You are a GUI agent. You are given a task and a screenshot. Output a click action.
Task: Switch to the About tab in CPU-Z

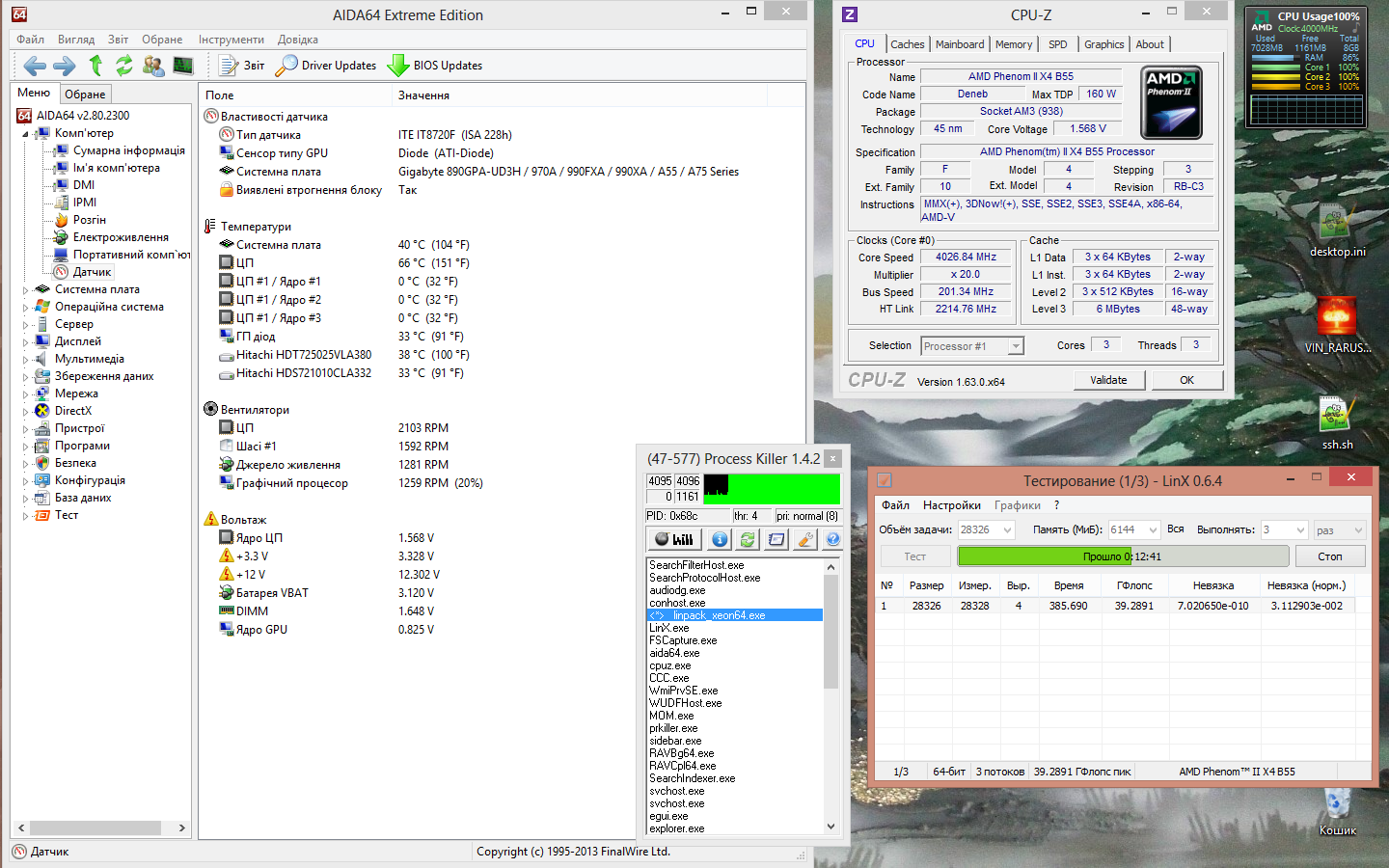tap(1149, 44)
